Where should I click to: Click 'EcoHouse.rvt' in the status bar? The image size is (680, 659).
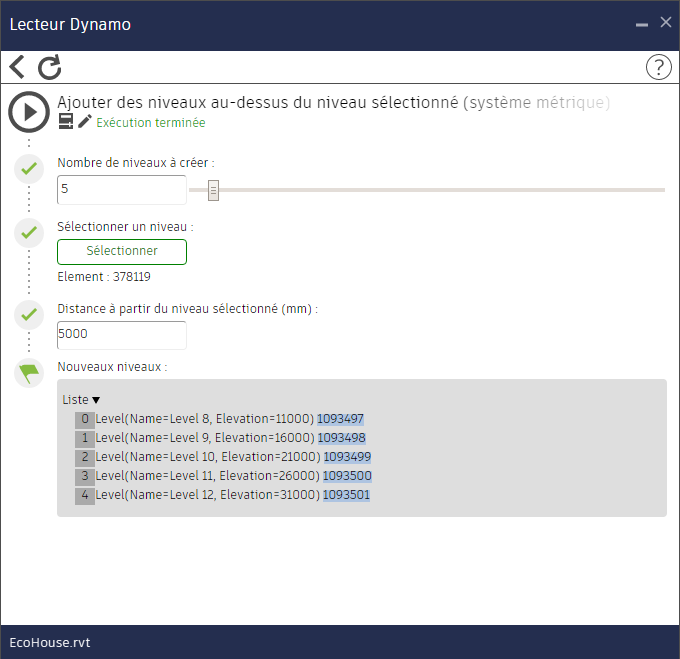pos(50,643)
